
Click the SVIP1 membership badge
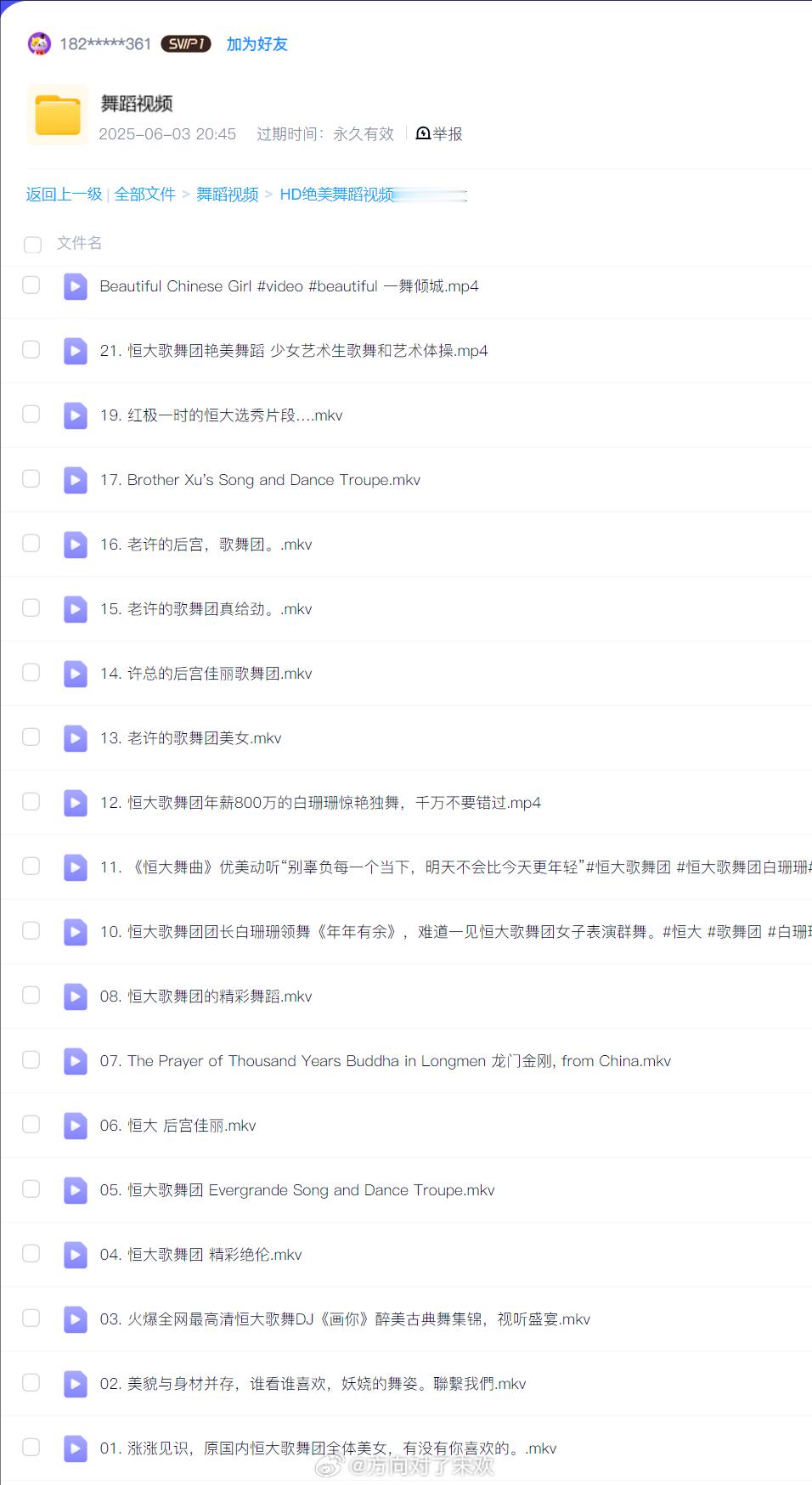(186, 43)
